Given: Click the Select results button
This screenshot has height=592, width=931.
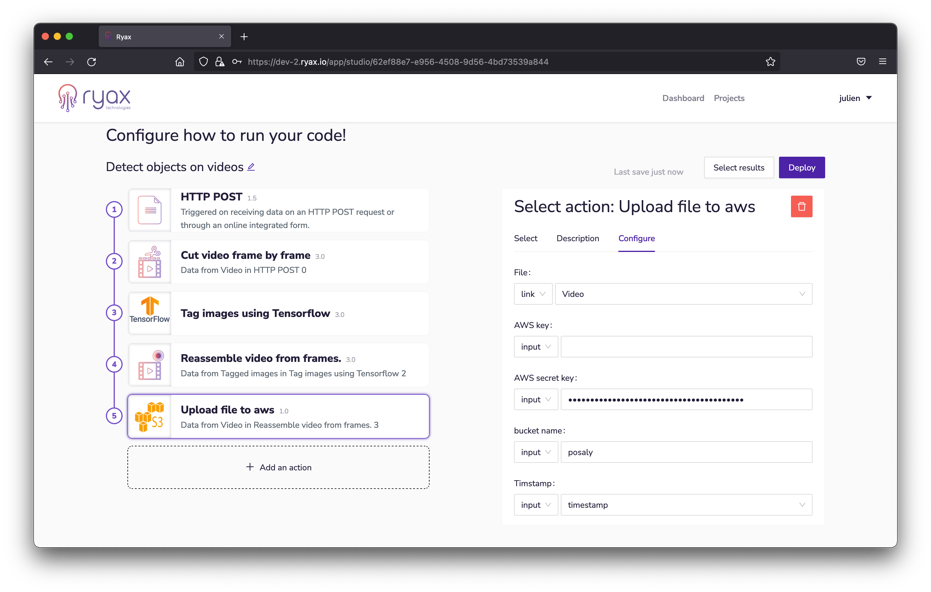Looking at the screenshot, I should click(x=738, y=168).
